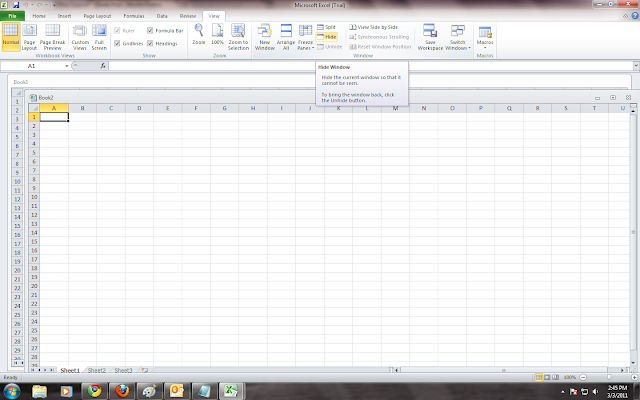Open the Formulas ribbon tab
640x400 pixels.
[133, 16]
